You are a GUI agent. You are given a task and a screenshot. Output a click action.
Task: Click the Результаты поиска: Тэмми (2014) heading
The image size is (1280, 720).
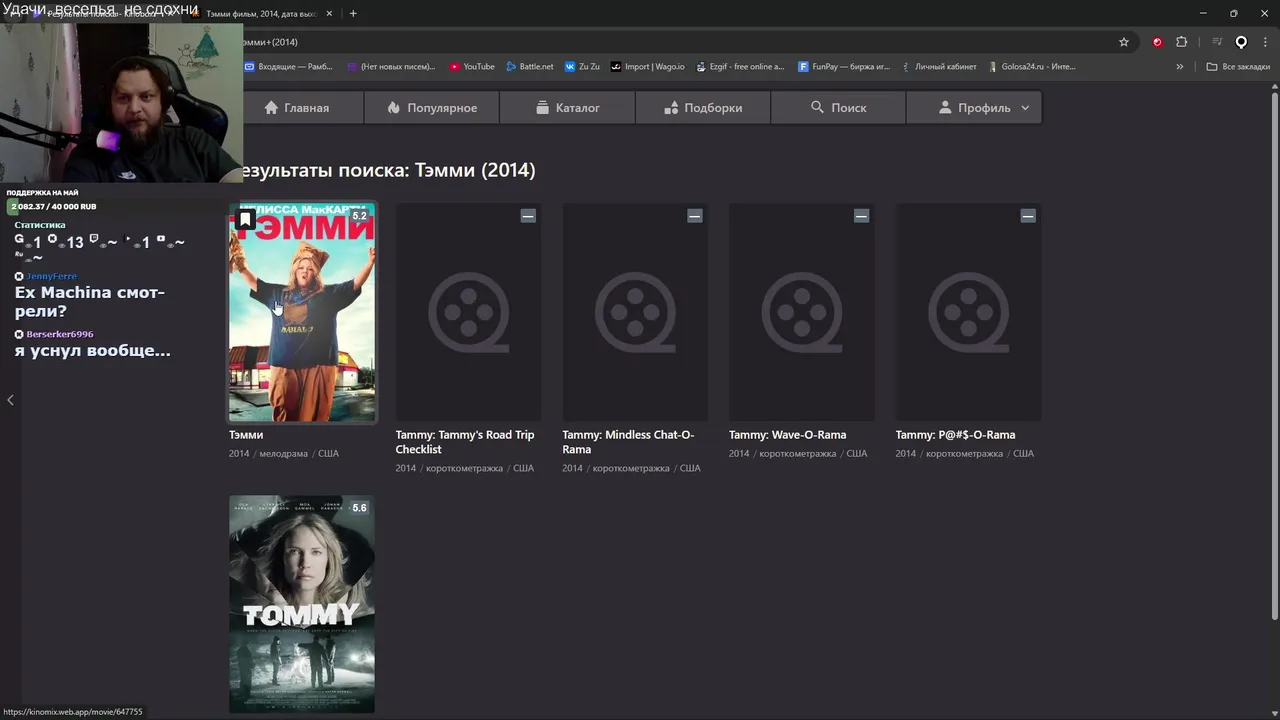click(x=389, y=170)
